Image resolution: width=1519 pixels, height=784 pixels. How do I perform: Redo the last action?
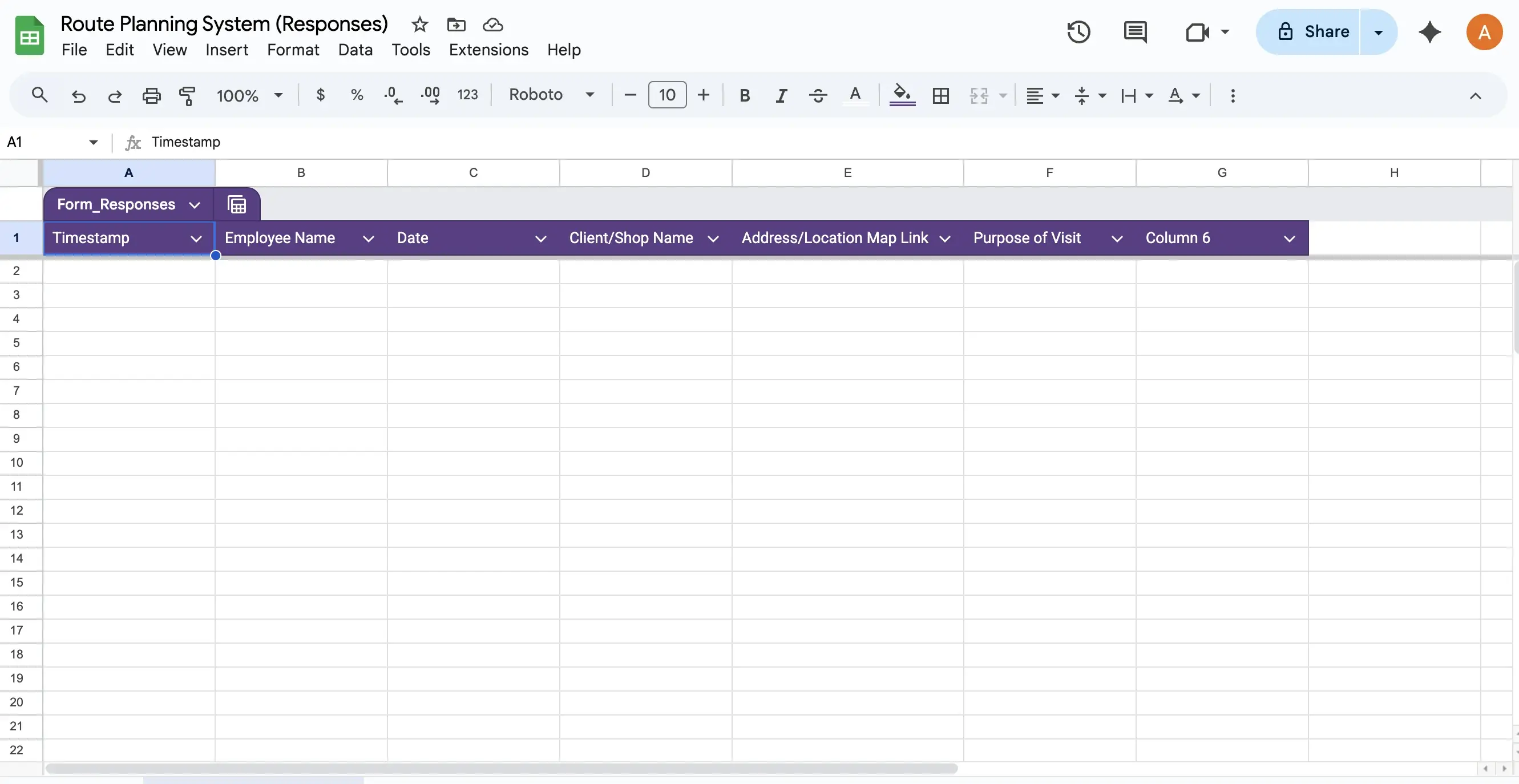[114, 95]
